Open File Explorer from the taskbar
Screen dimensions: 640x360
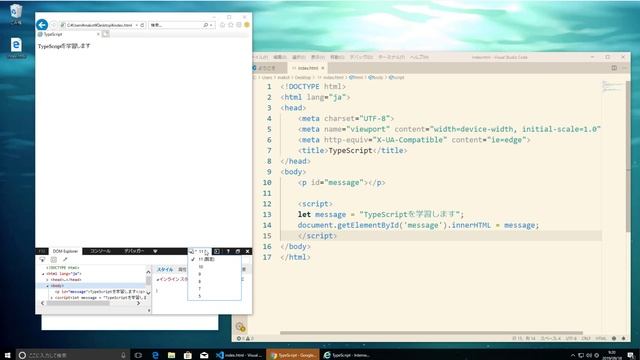pos(171,355)
